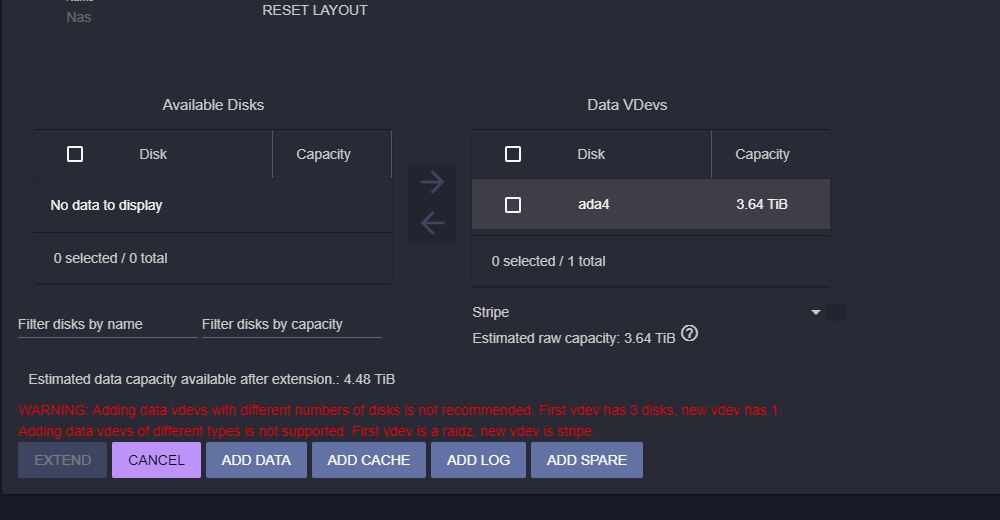Click the red WARNING about different numbers of disks
Image resolution: width=1000 pixels, height=520 pixels.
pos(400,410)
